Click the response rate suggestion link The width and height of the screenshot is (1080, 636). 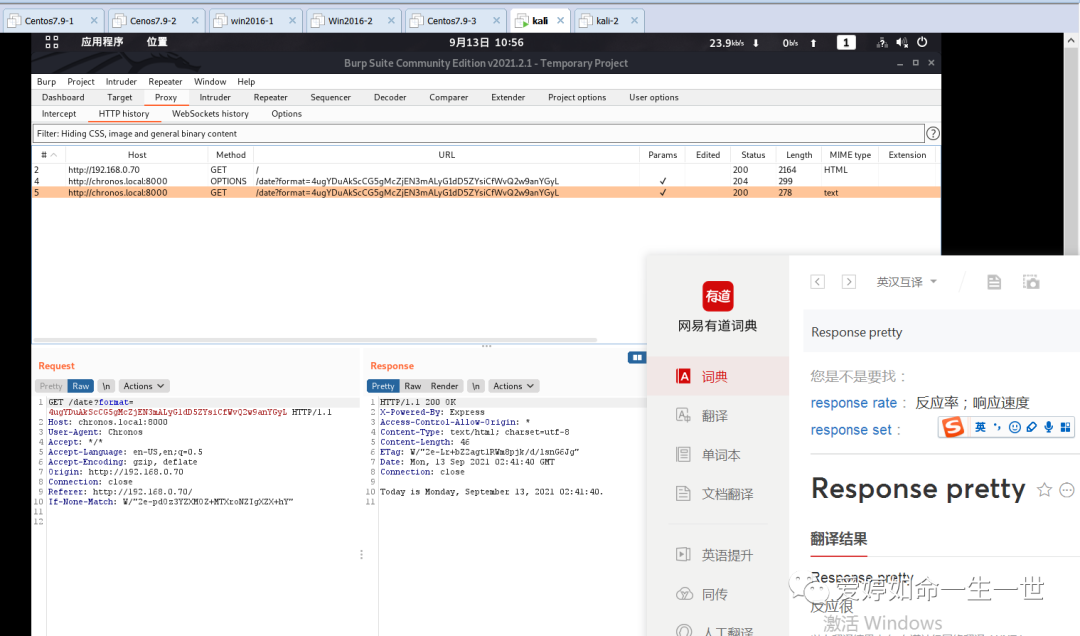853,402
